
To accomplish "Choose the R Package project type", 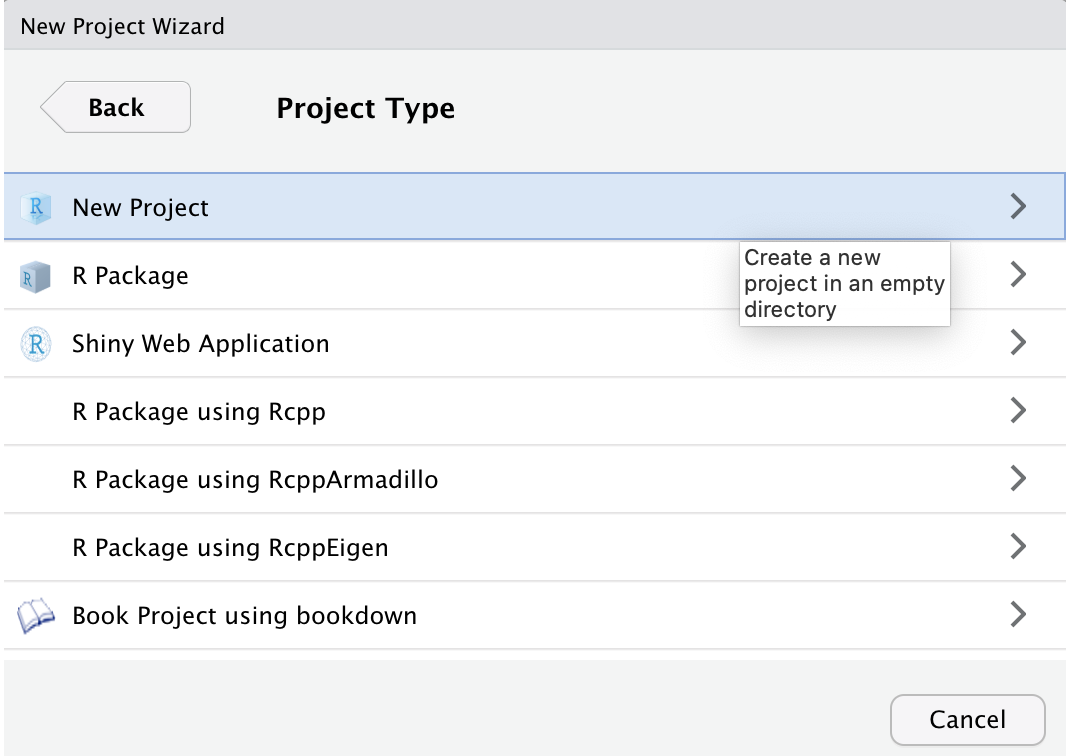I will (131, 275).
